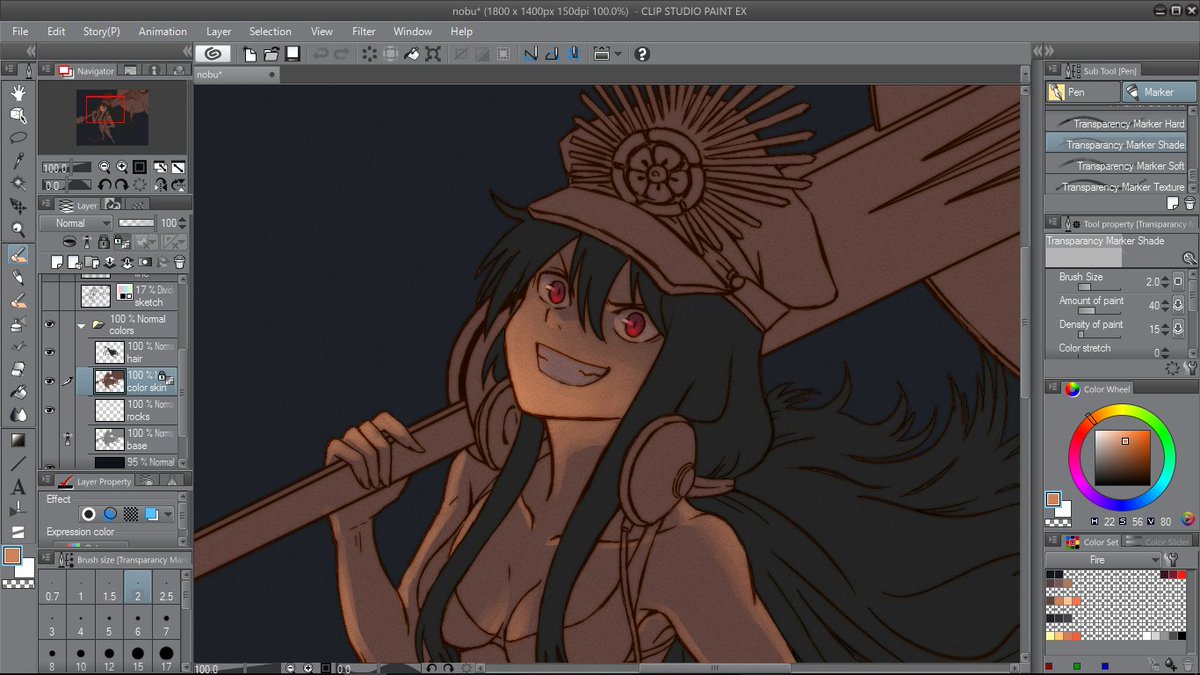Viewport: 1200px width, 675px height.
Task: Toggle Lock layer in Layer panel
Action: pyautogui.click(x=103, y=242)
